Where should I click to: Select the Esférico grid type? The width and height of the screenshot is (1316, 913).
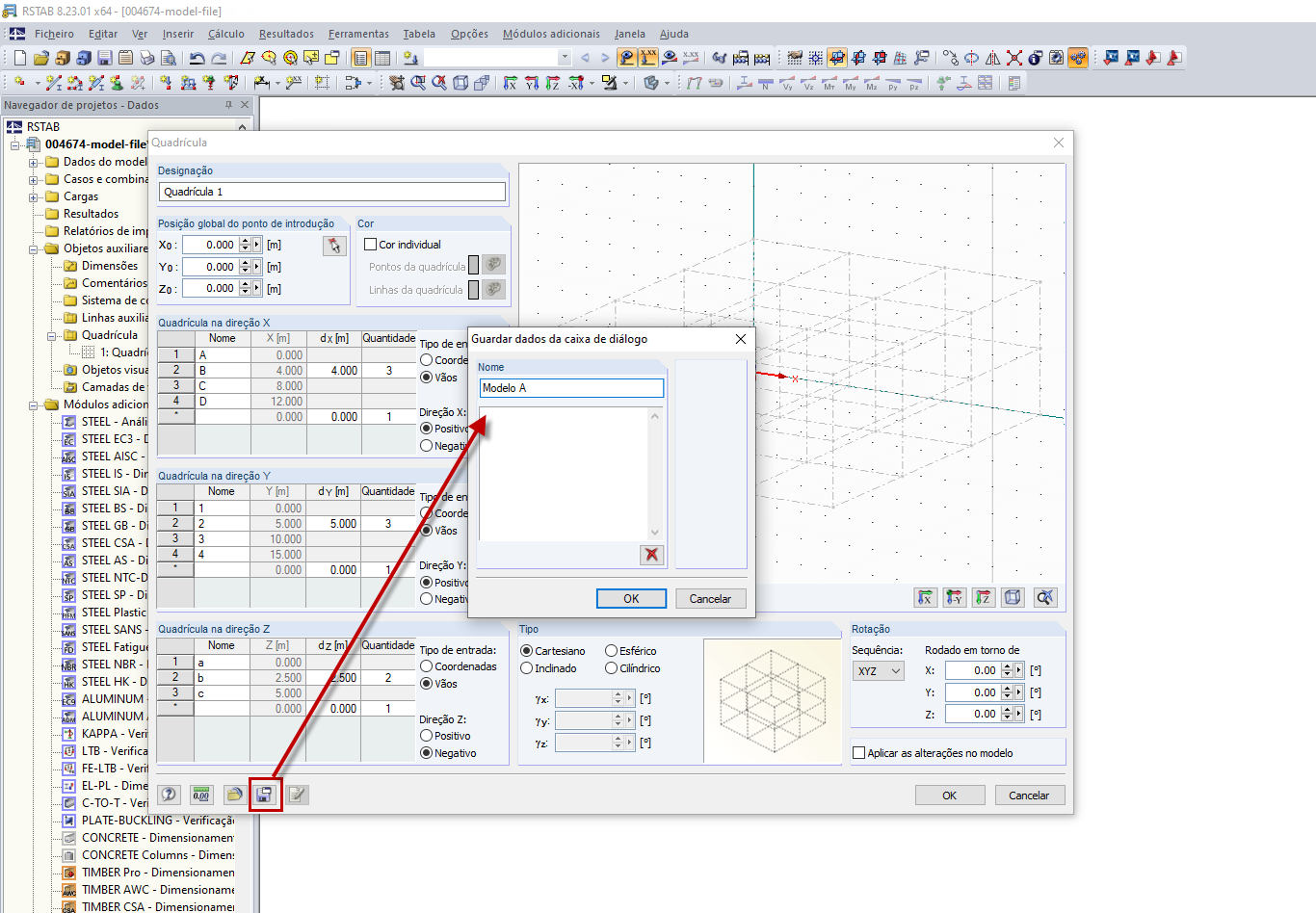612,651
